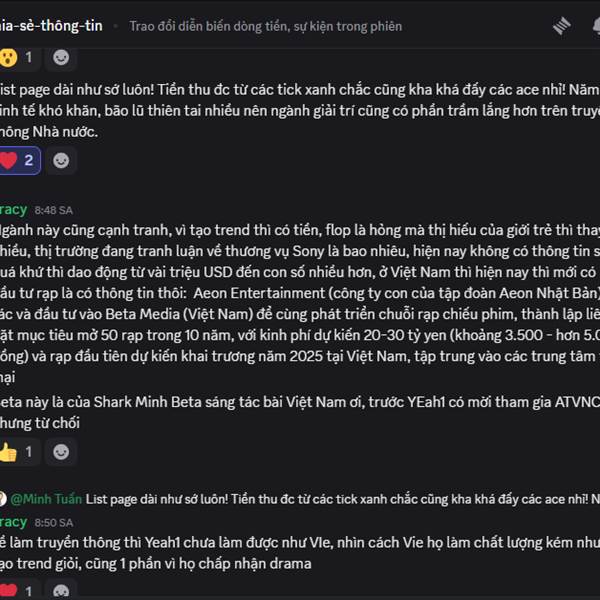
Task: Click the message mentioning Aeon Entertainment
Action: (300, 293)
